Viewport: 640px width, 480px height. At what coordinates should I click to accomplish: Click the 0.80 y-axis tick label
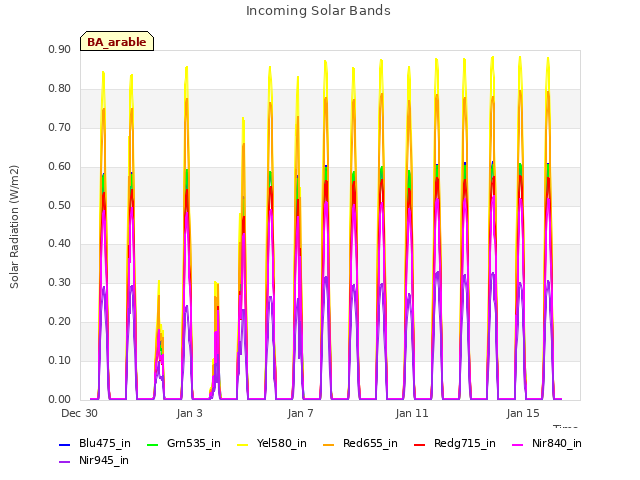[59, 88]
